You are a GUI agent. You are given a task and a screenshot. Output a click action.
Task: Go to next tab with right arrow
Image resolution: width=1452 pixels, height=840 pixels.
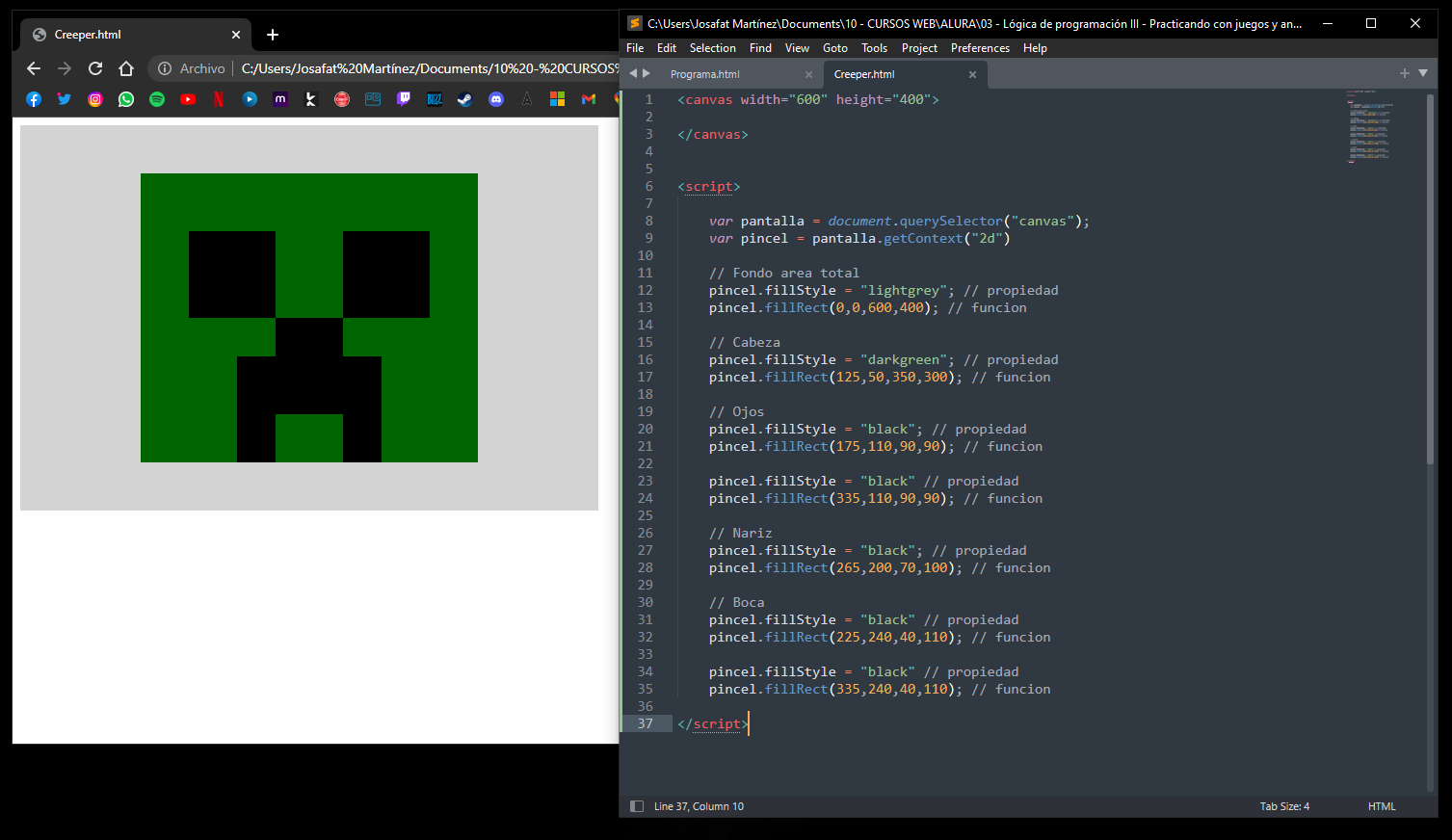pos(647,73)
